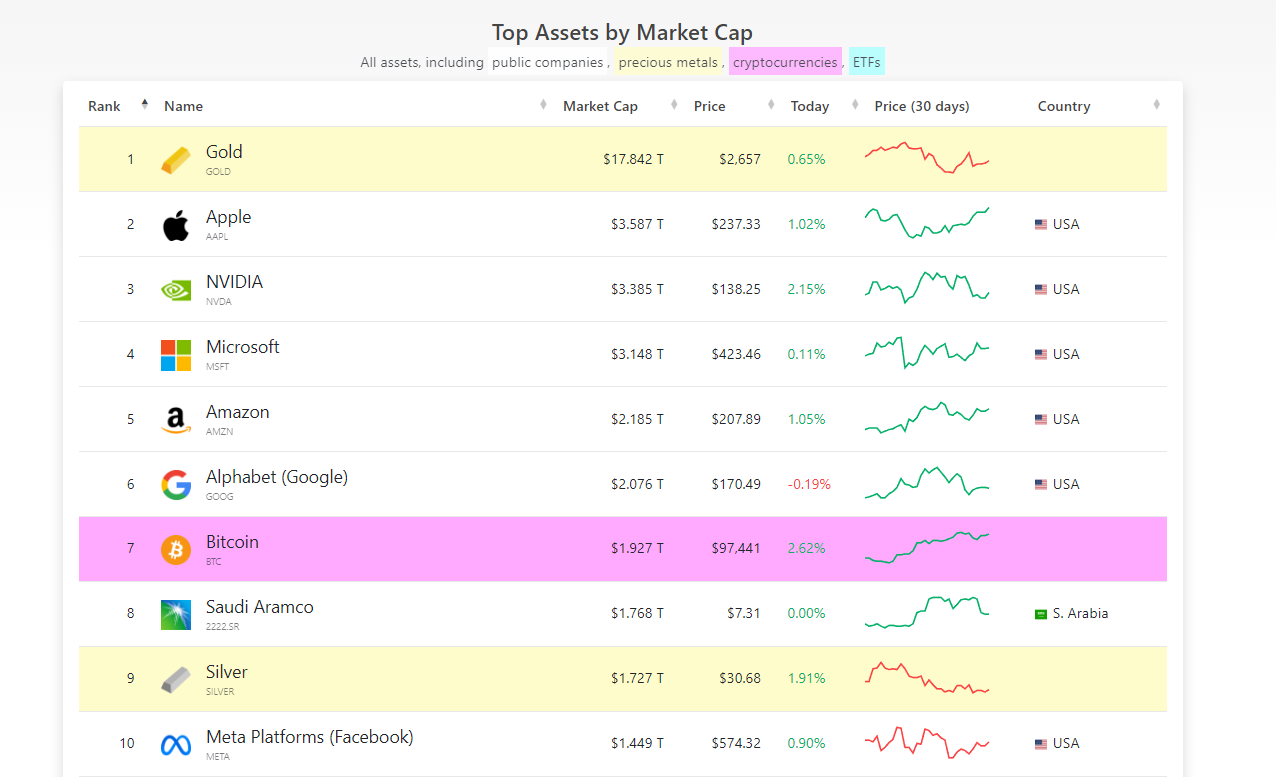The width and height of the screenshot is (1276, 777).
Task: Click the Saudi Aramco 30-day price chart
Action: click(x=927, y=612)
